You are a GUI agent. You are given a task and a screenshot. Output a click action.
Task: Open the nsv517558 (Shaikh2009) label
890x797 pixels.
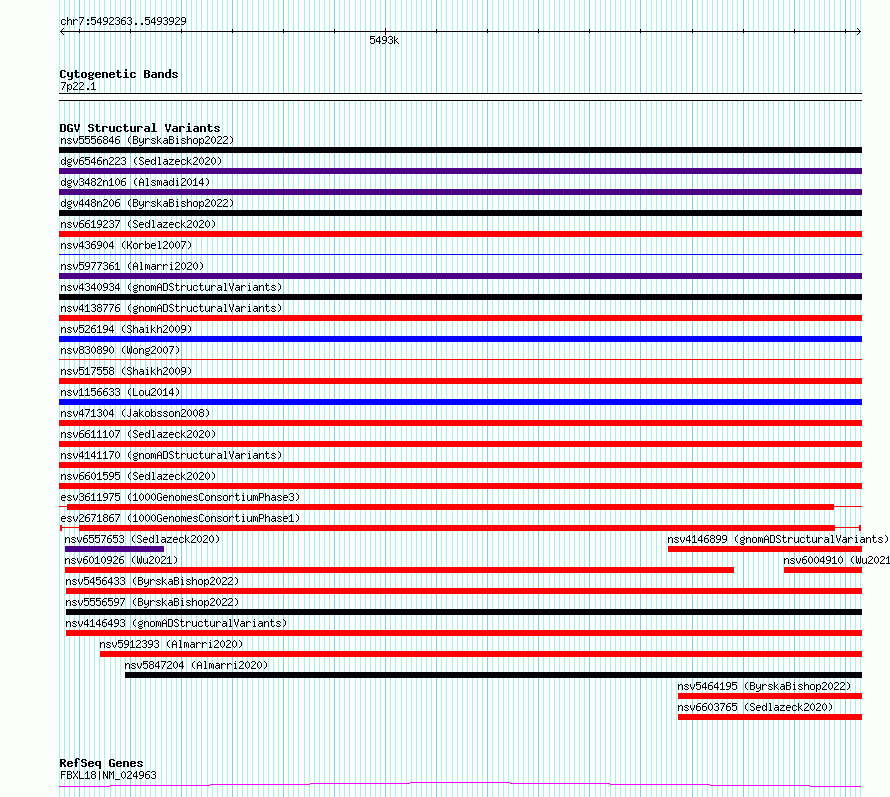click(x=126, y=371)
